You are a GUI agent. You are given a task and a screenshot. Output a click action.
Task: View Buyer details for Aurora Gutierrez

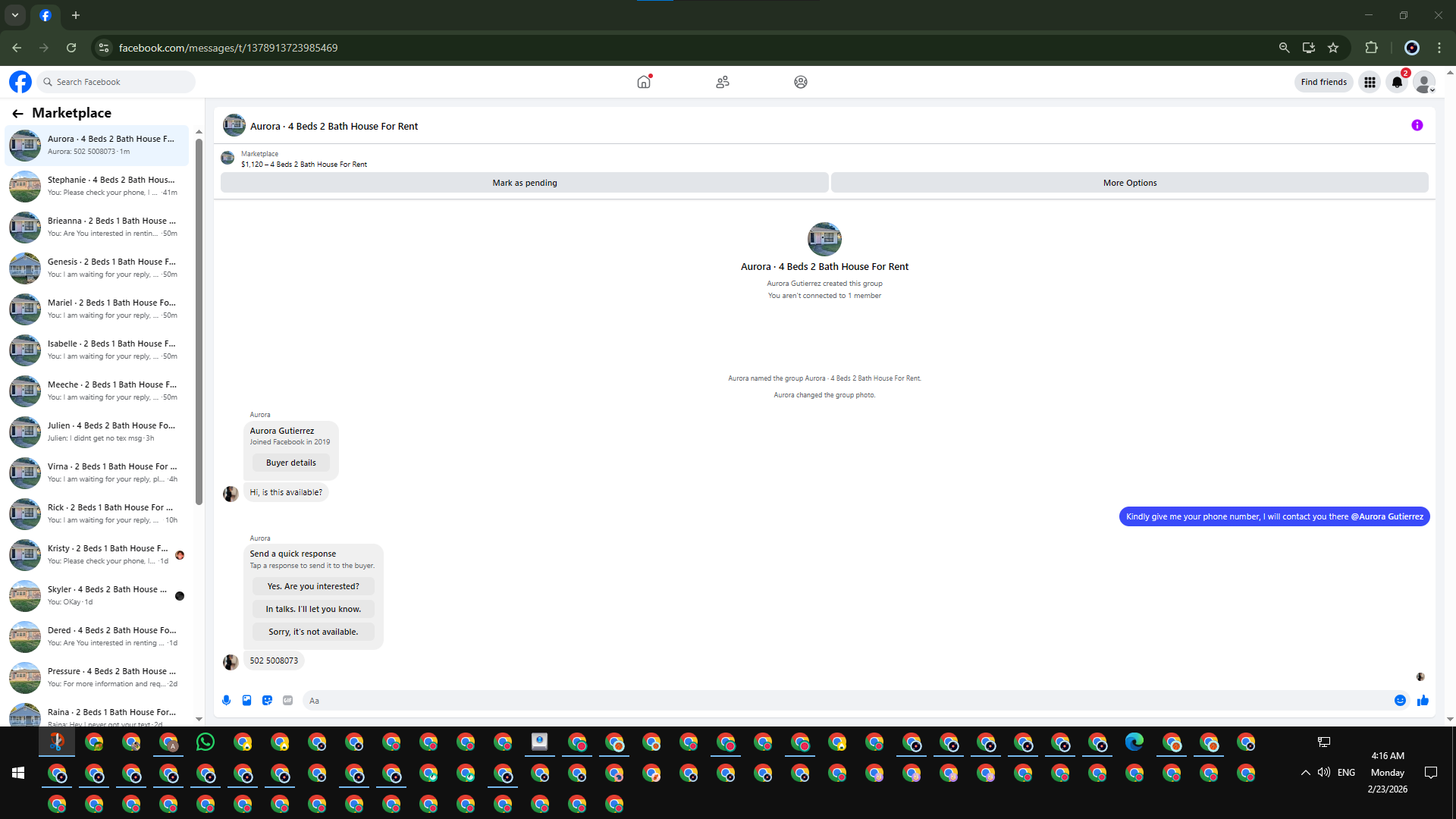tap(291, 463)
